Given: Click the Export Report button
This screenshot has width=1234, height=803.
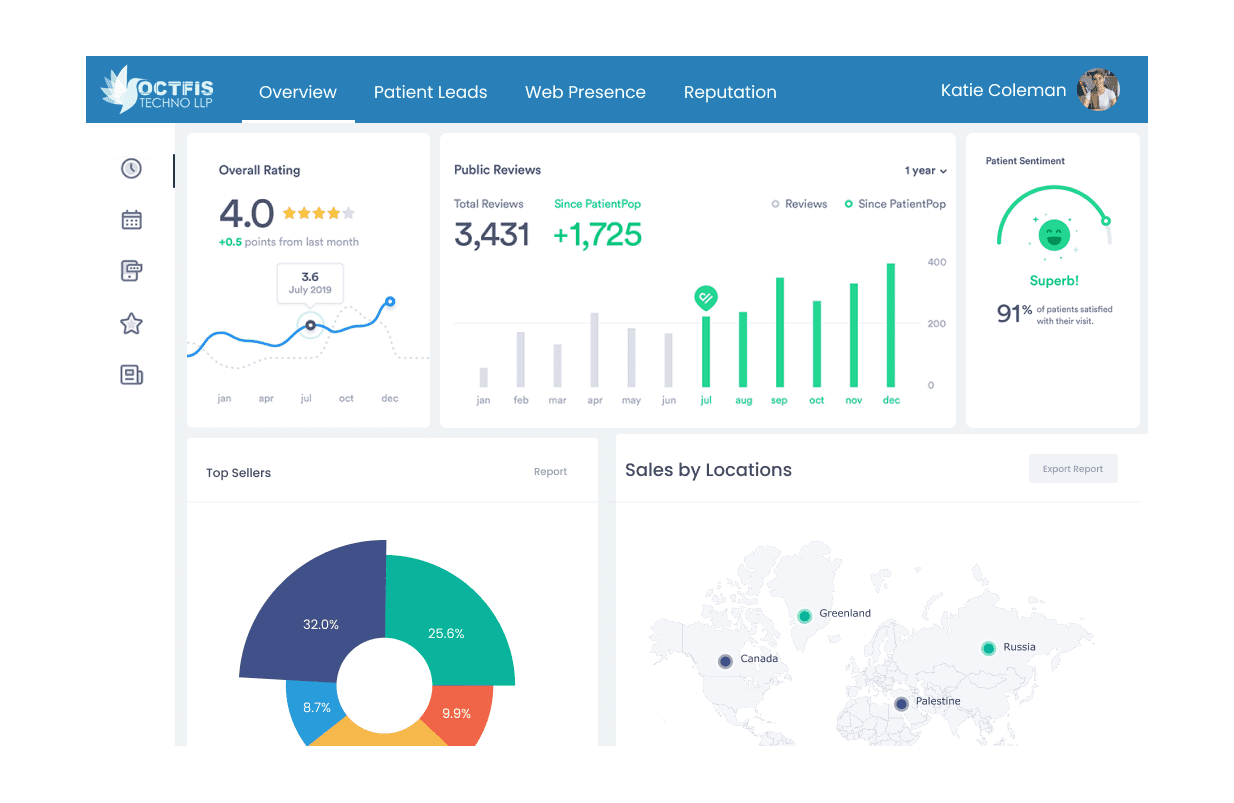Looking at the screenshot, I should [1073, 468].
